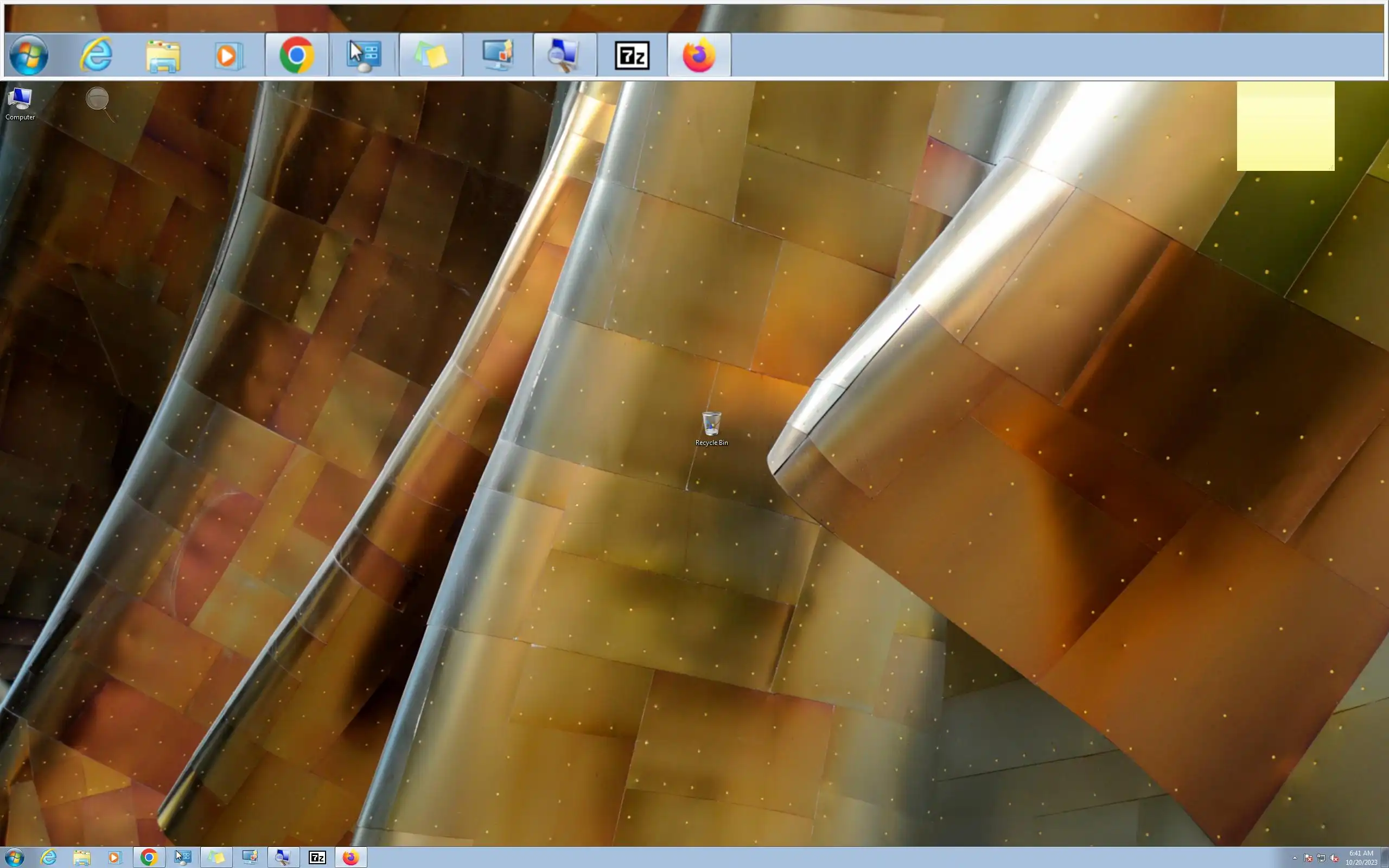Launch Internet Explorer from the bottom taskbar
This screenshot has height=868, width=1389.
(49, 858)
